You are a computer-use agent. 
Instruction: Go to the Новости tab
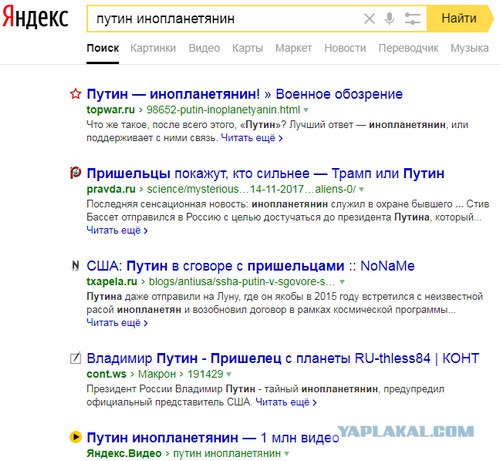345,48
